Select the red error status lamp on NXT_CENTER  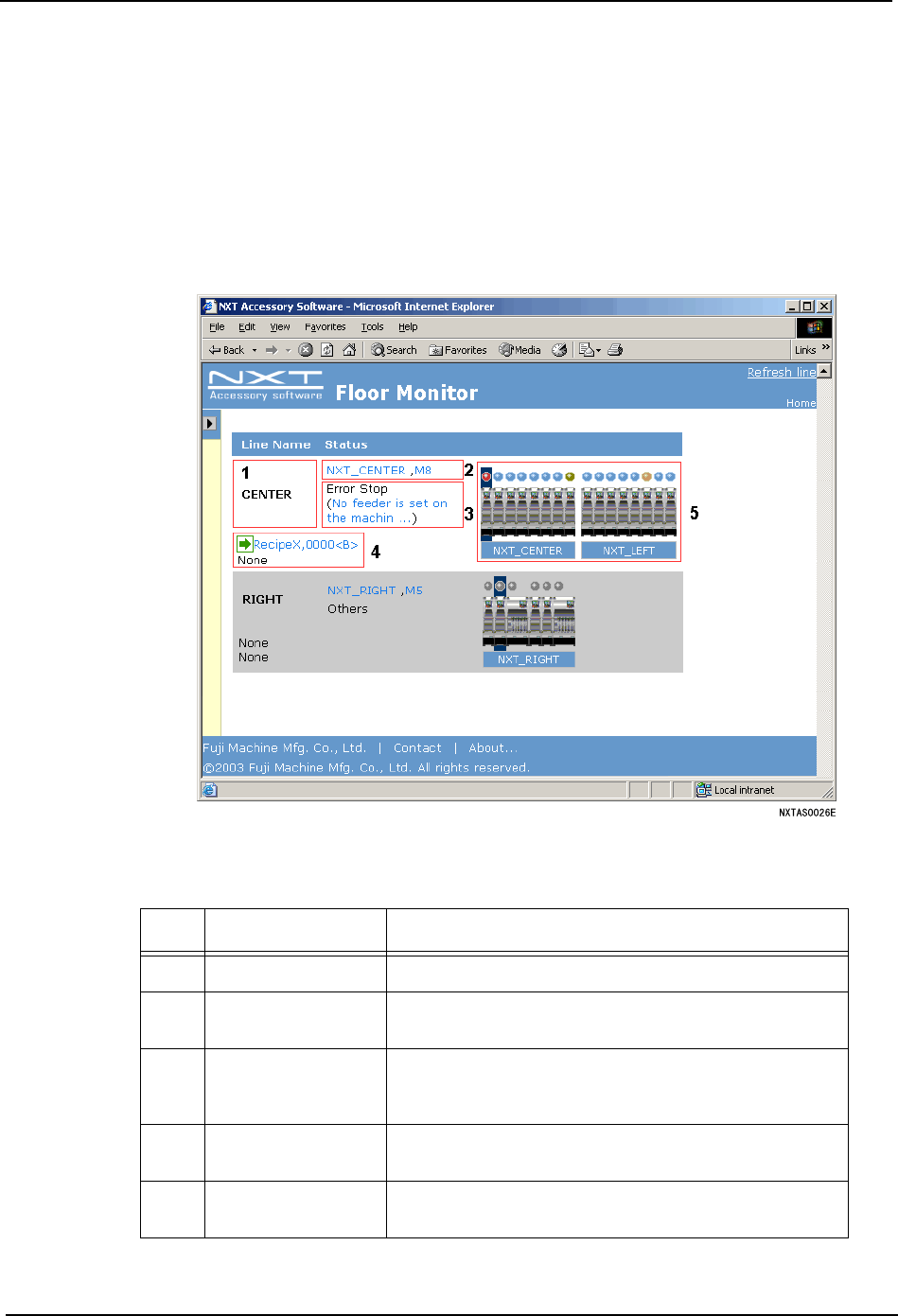tap(486, 477)
